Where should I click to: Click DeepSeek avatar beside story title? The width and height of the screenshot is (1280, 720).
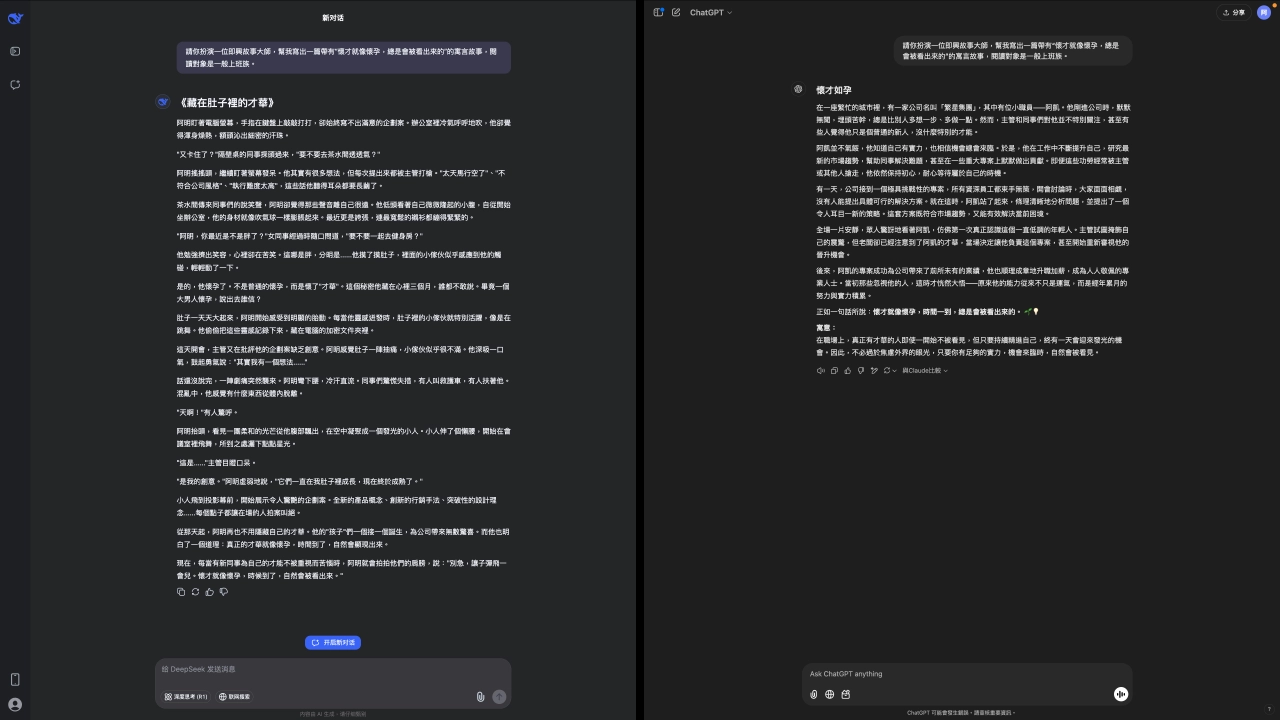(x=163, y=102)
